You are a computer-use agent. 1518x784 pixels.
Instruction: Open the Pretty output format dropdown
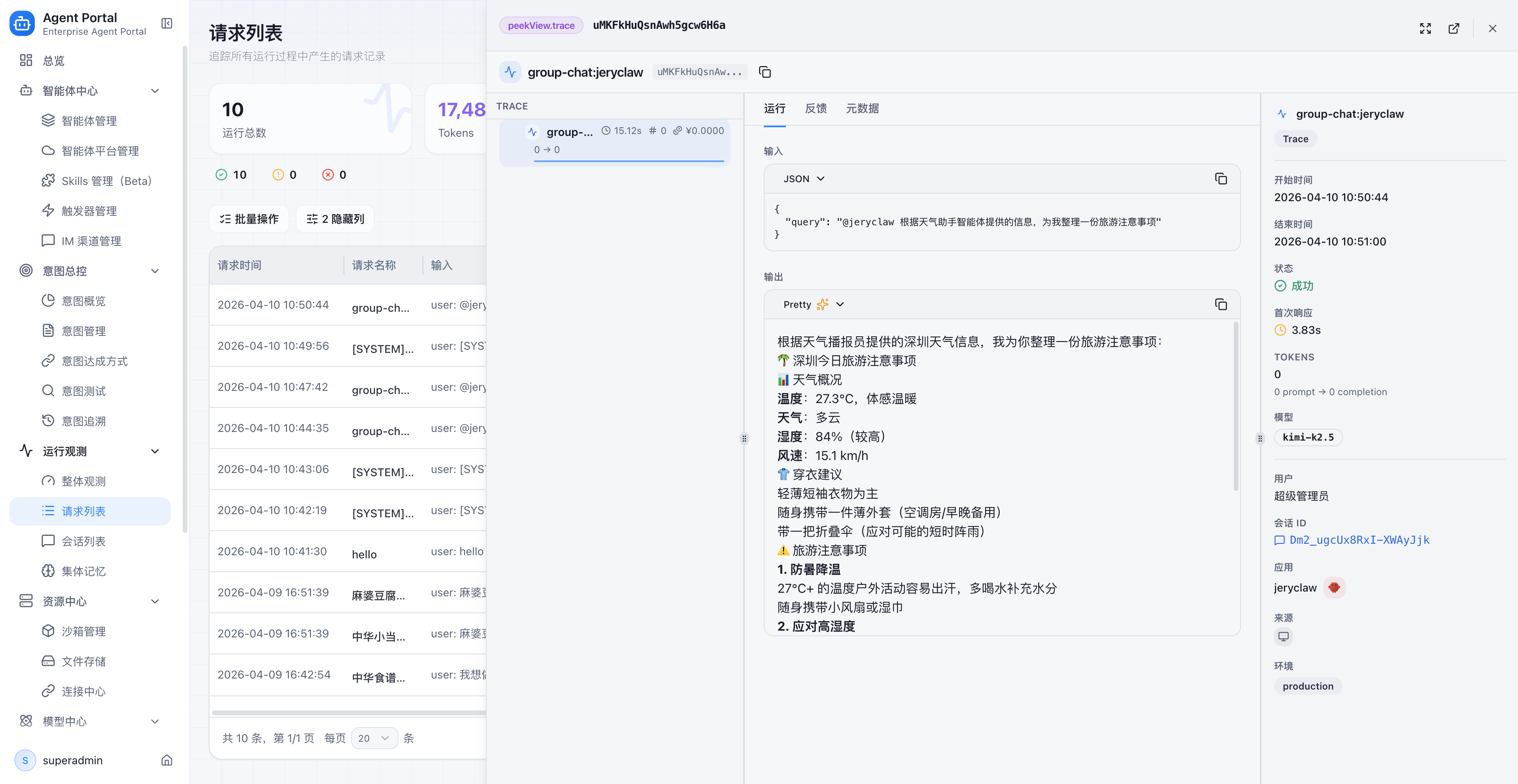(x=813, y=304)
